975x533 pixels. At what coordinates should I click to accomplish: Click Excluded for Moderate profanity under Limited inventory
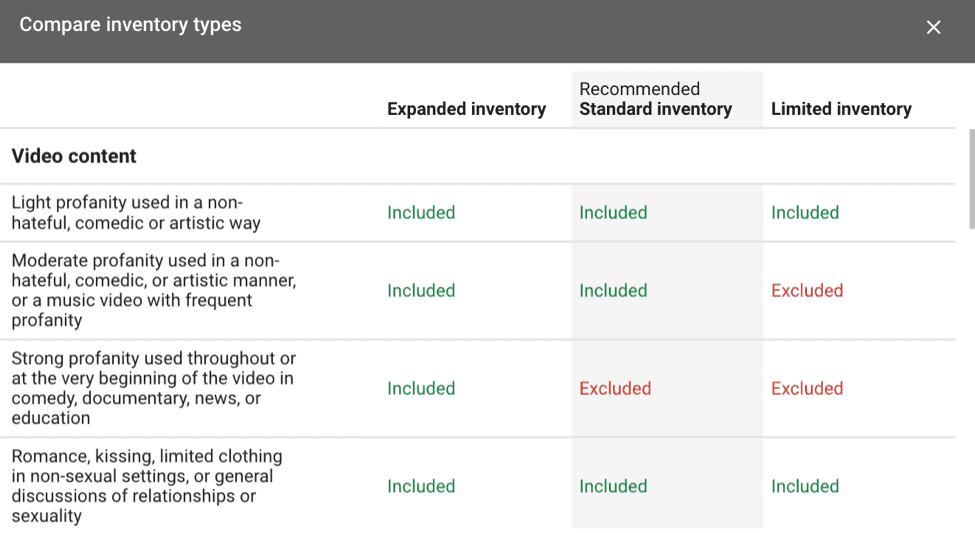807,291
